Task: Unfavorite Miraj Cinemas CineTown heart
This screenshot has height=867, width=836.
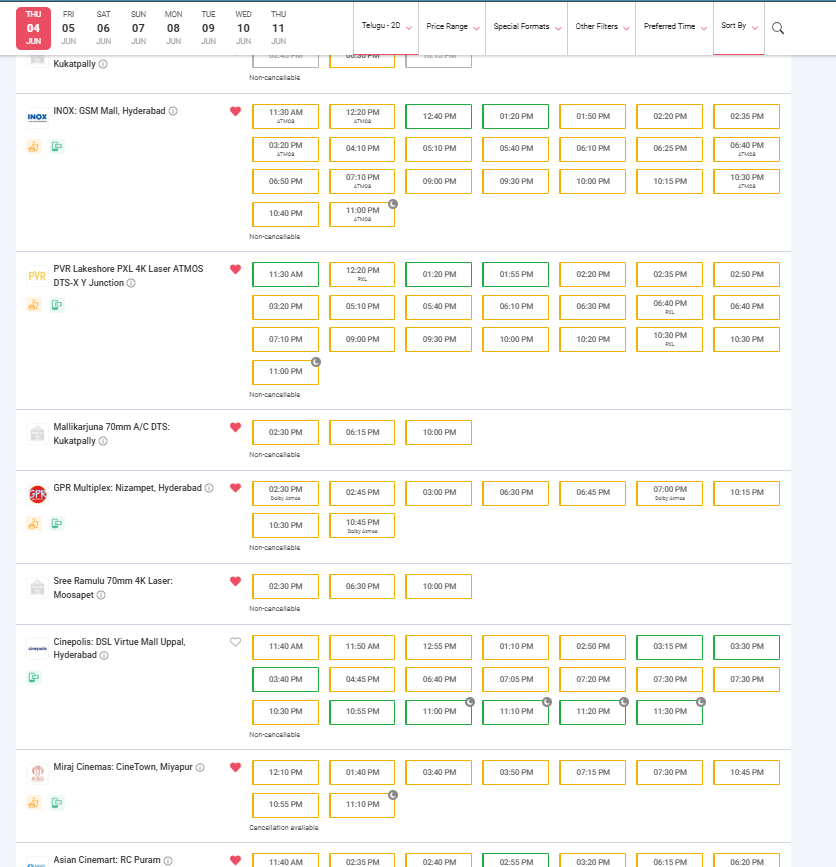Action: [236, 767]
